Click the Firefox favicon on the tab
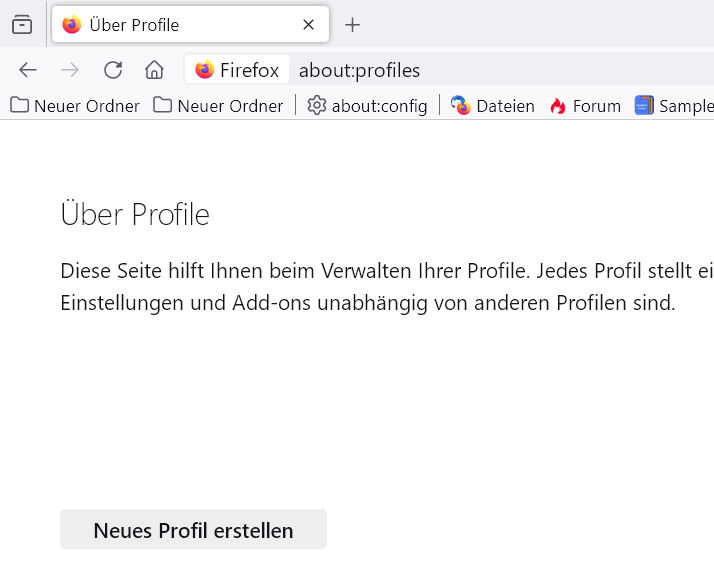Screen dimensions: 714x577 (71, 25)
